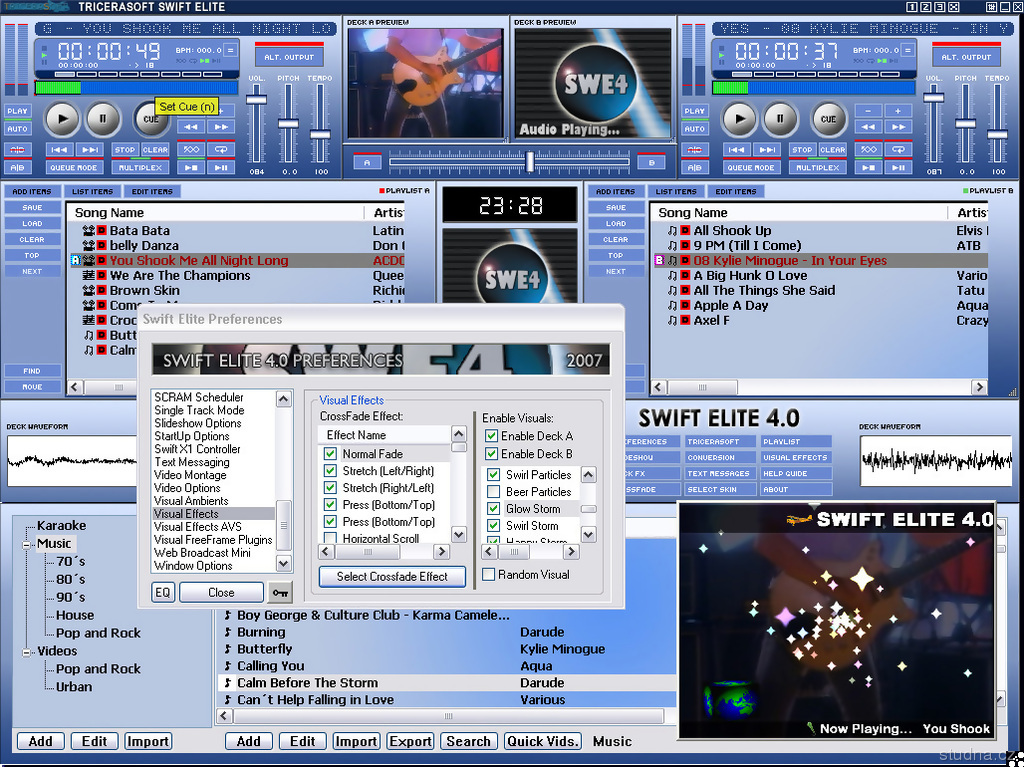Click Select Crossfade Effect button

tap(392, 576)
